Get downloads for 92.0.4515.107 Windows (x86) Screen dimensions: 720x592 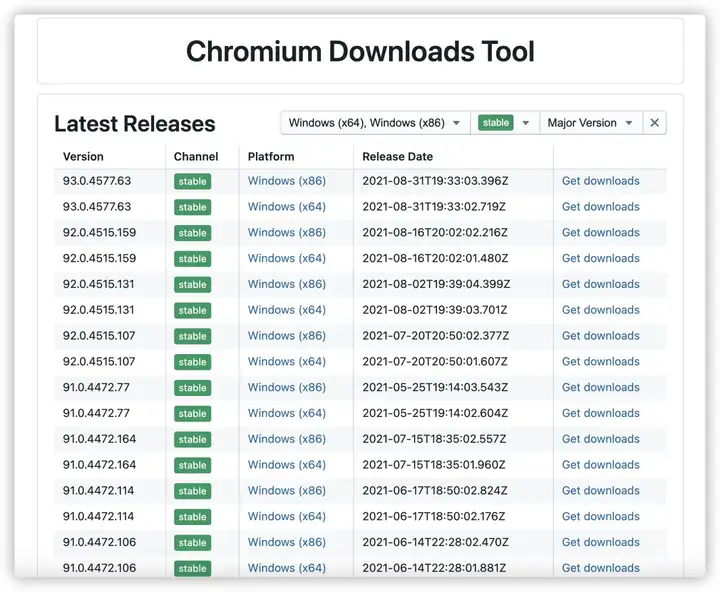tap(601, 336)
